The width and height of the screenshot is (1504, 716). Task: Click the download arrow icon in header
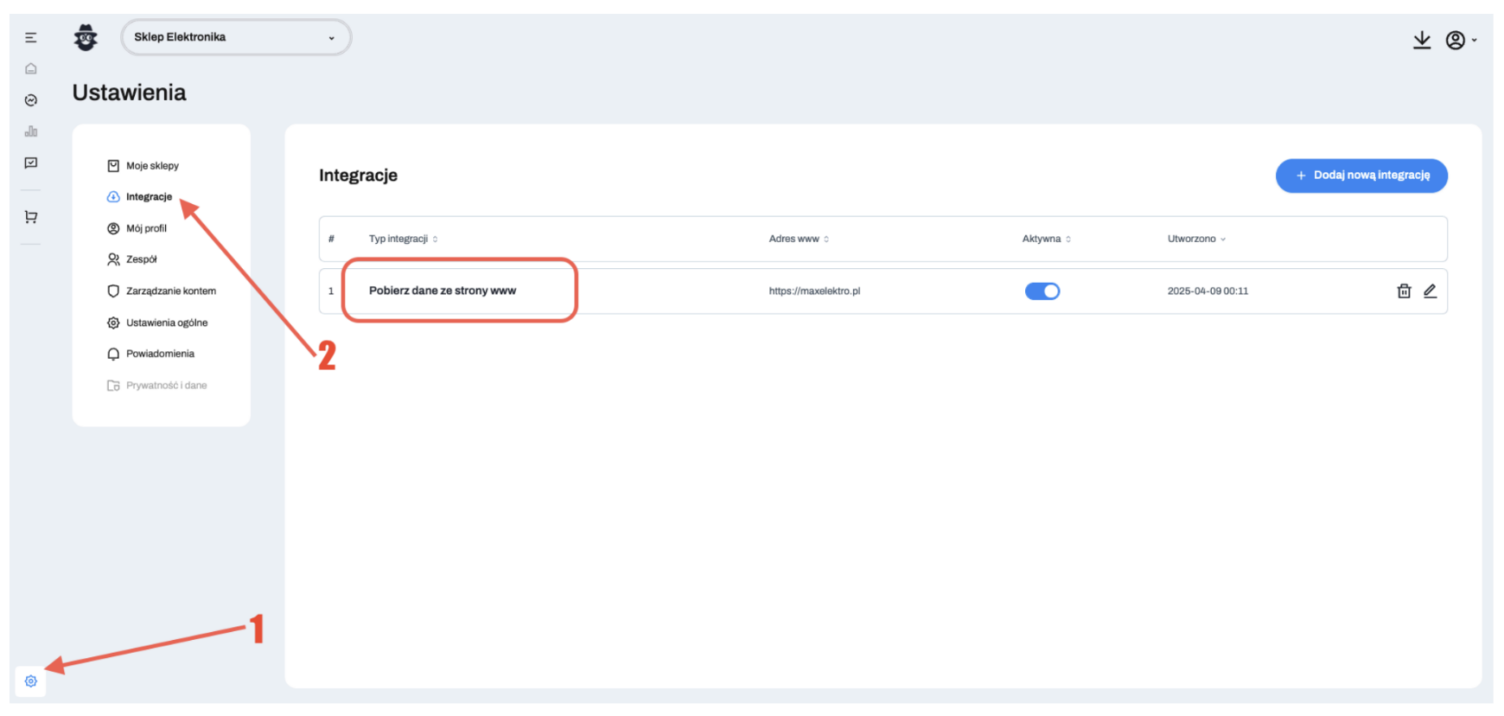click(x=1421, y=40)
